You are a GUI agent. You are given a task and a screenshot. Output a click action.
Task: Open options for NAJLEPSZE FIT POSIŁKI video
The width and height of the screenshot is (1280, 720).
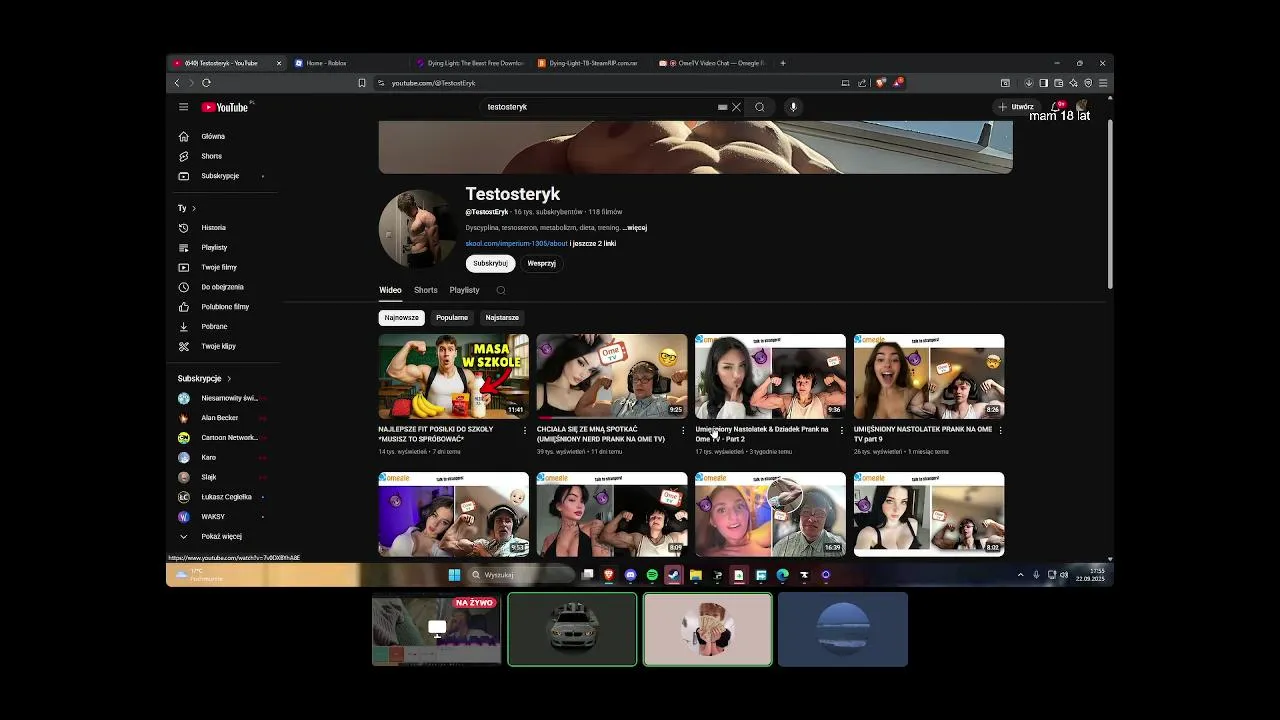[525, 430]
